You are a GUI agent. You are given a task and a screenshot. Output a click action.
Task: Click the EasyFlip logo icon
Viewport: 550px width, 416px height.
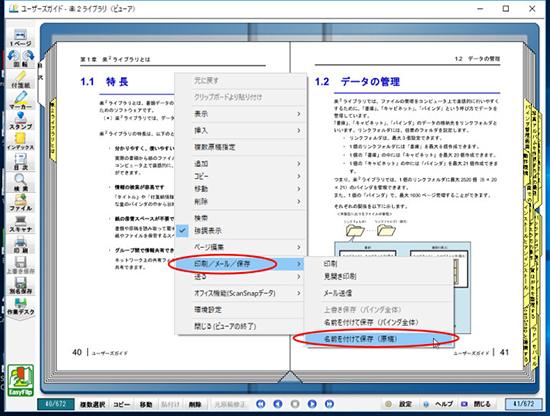[20, 380]
